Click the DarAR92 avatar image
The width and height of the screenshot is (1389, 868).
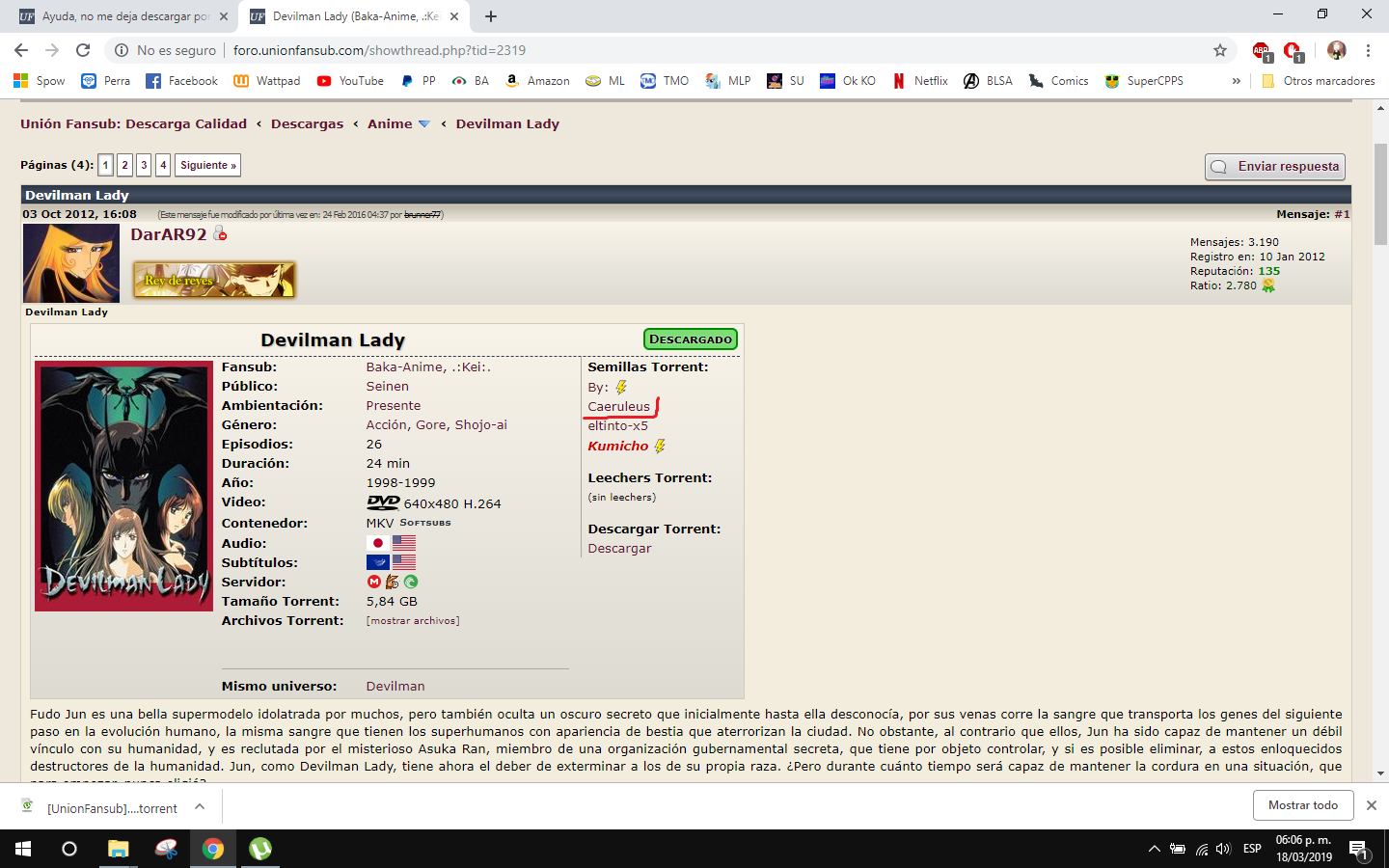pyautogui.click(x=71, y=263)
